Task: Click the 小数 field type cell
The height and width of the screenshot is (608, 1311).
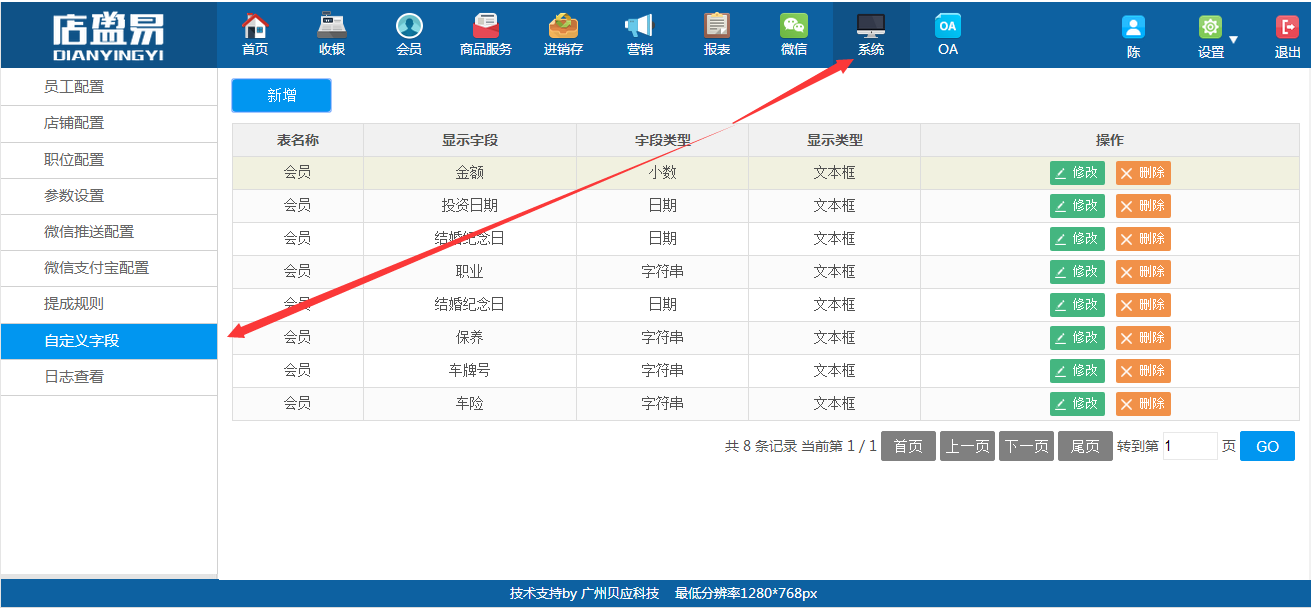Action: 663,172
